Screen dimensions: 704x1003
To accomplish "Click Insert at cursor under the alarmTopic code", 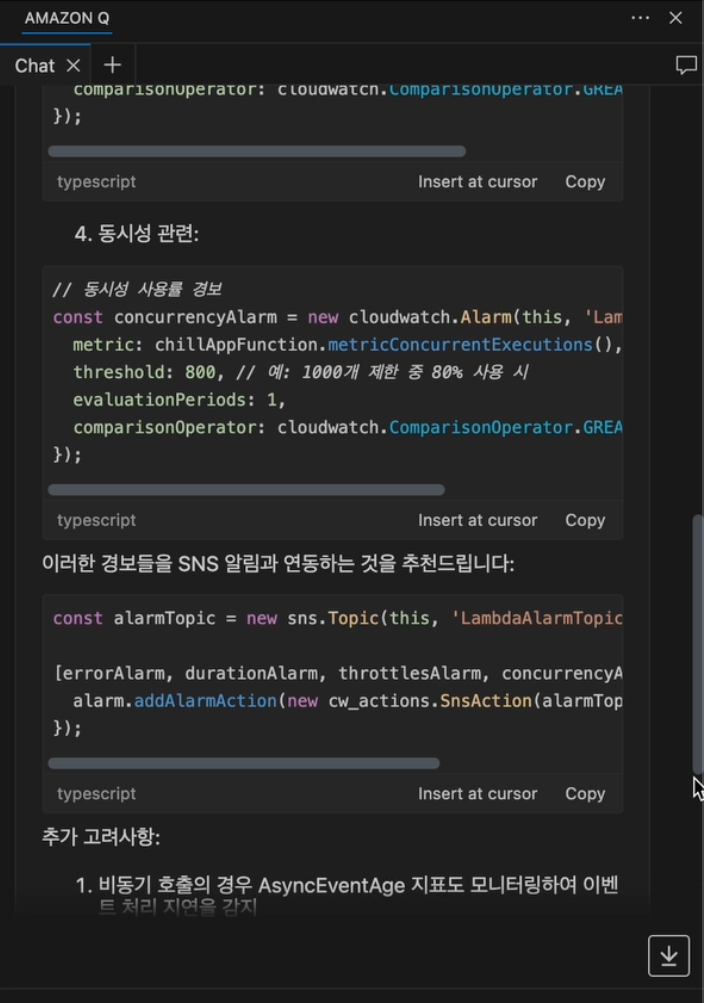I will click(x=478, y=793).
